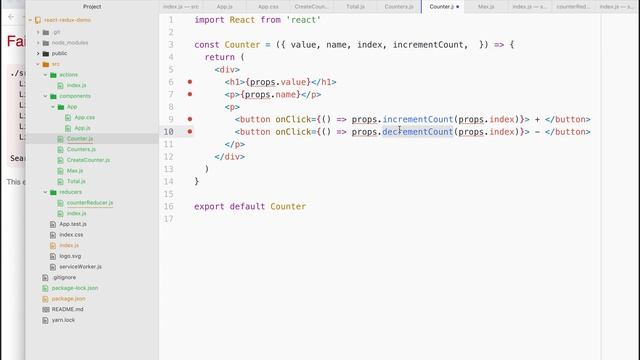Click the green actions folder icon
The height and width of the screenshot is (360, 640).
pyautogui.click(x=53, y=75)
